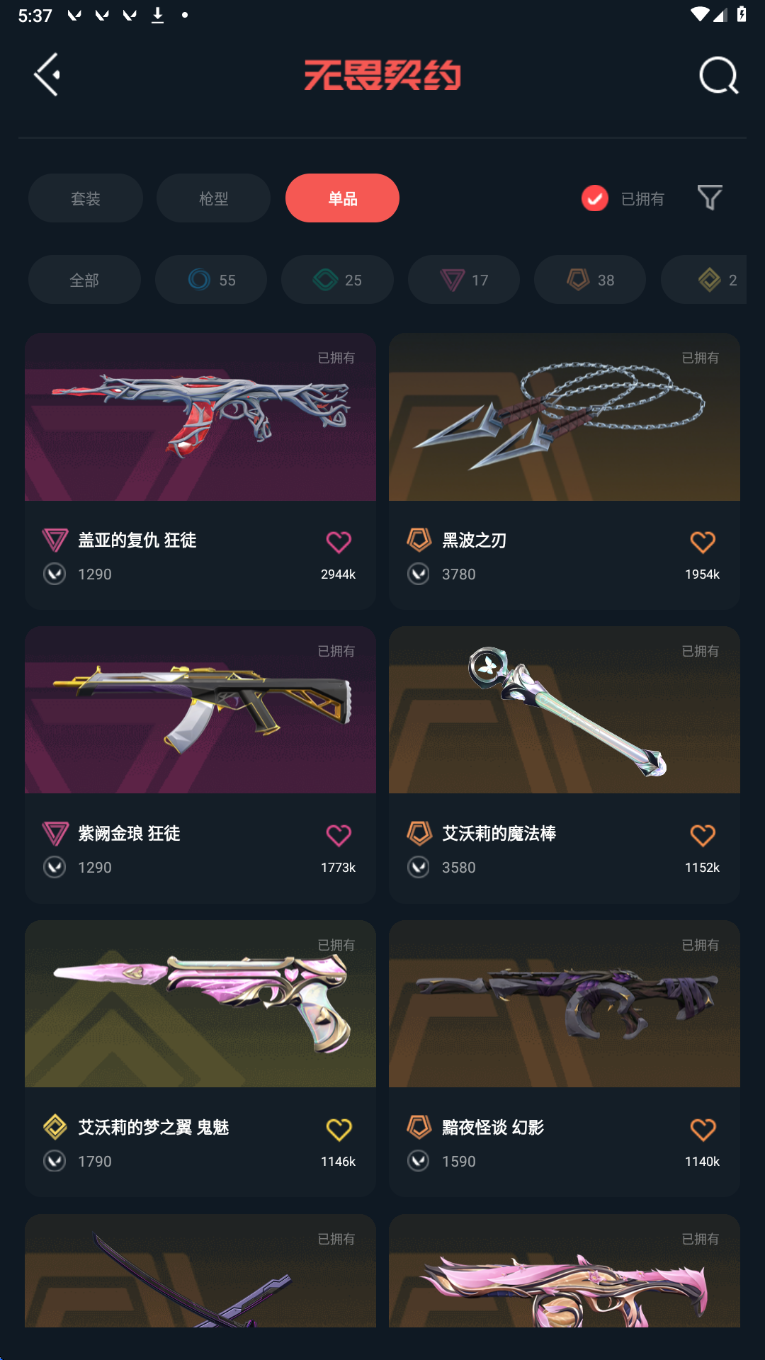Switch to the 套装 tab
Image resolution: width=765 pixels, height=1360 pixels.
coord(85,198)
